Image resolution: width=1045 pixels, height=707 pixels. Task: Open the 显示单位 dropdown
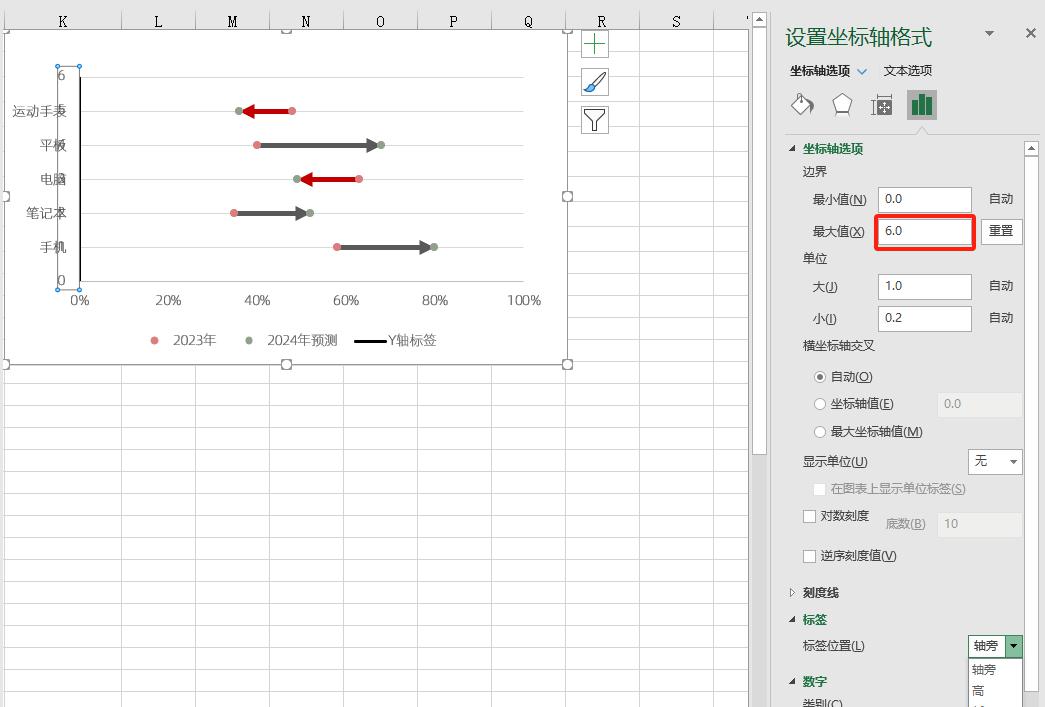[995, 461]
